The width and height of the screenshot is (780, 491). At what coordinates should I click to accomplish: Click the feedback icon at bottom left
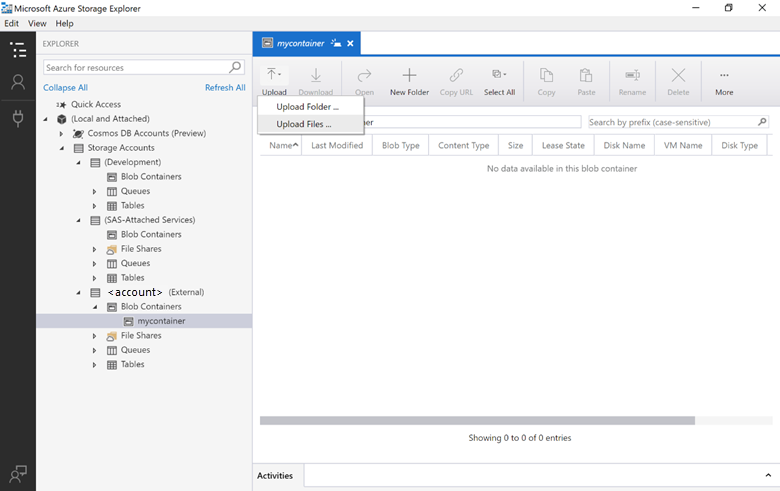17,474
